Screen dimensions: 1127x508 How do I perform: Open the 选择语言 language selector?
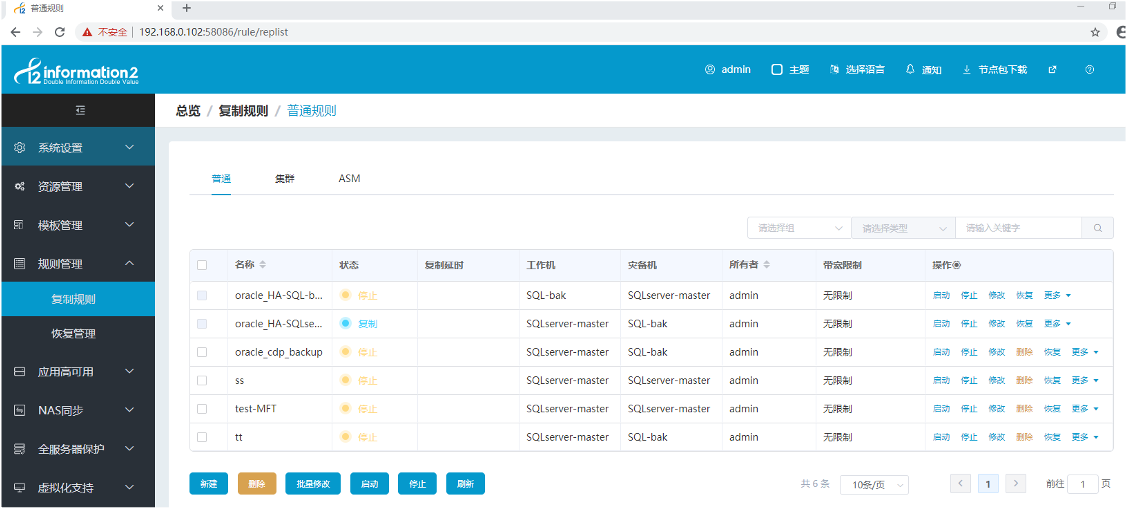pos(857,70)
